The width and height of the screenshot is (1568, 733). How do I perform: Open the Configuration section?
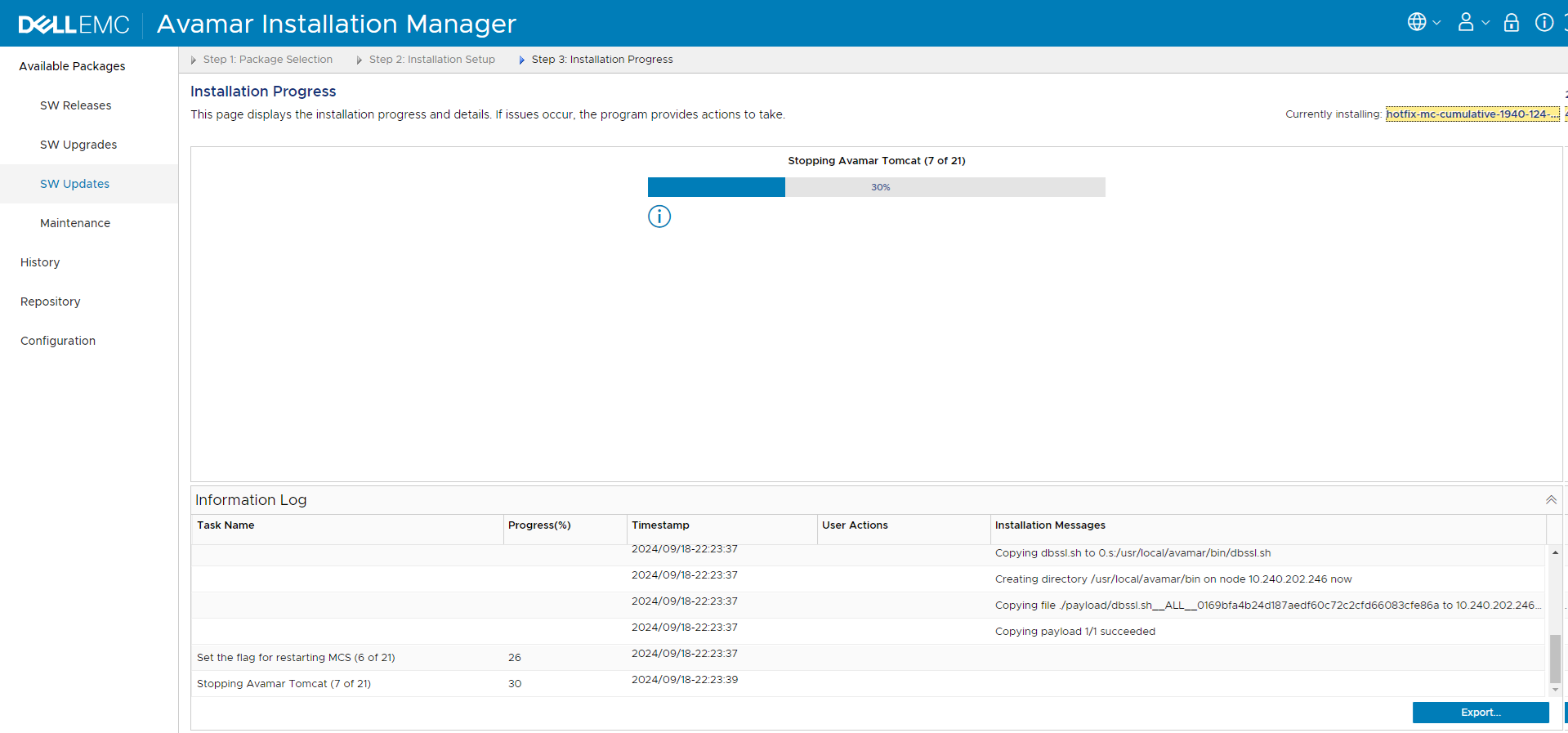click(58, 341)
